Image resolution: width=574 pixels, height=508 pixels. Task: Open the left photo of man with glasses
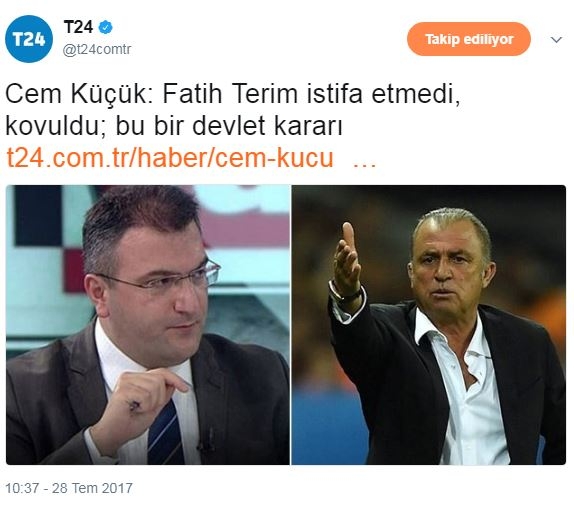click(x=148, y=325)
